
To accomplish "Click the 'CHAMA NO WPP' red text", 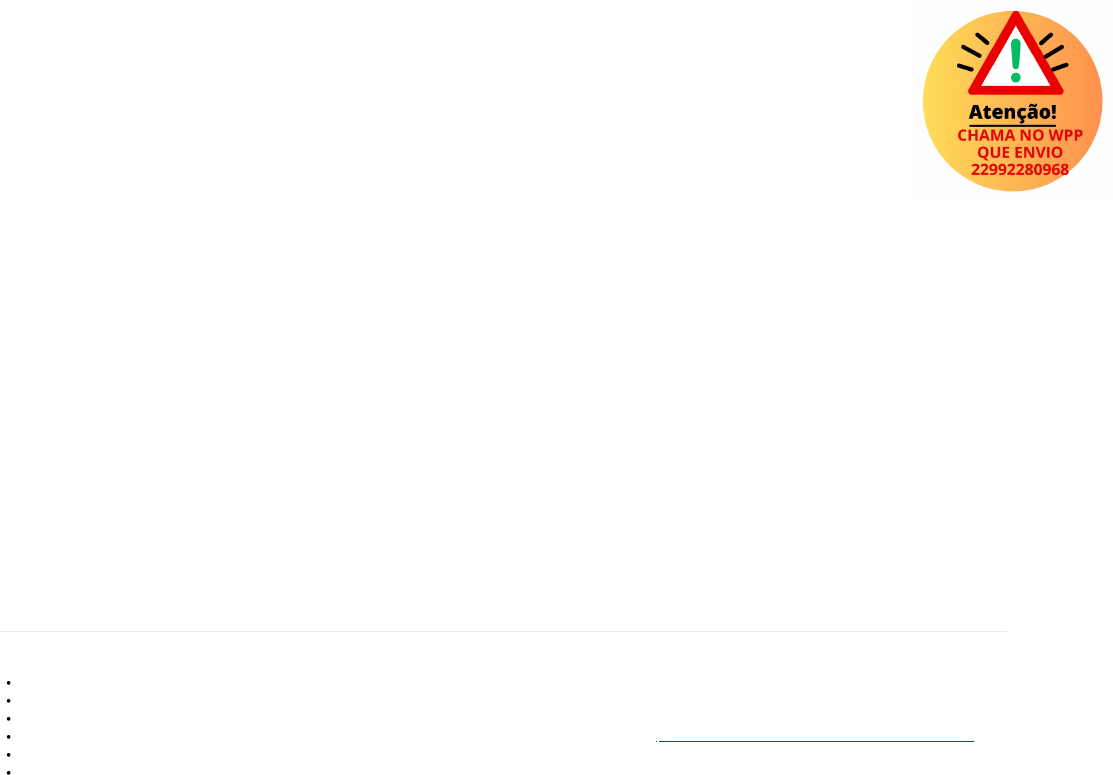I will click(1020, 135).
